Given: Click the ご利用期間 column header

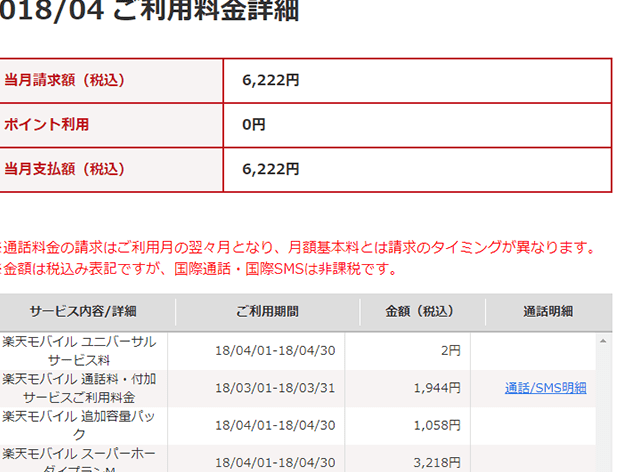Looking at the screenshot, I should point(267,311).
